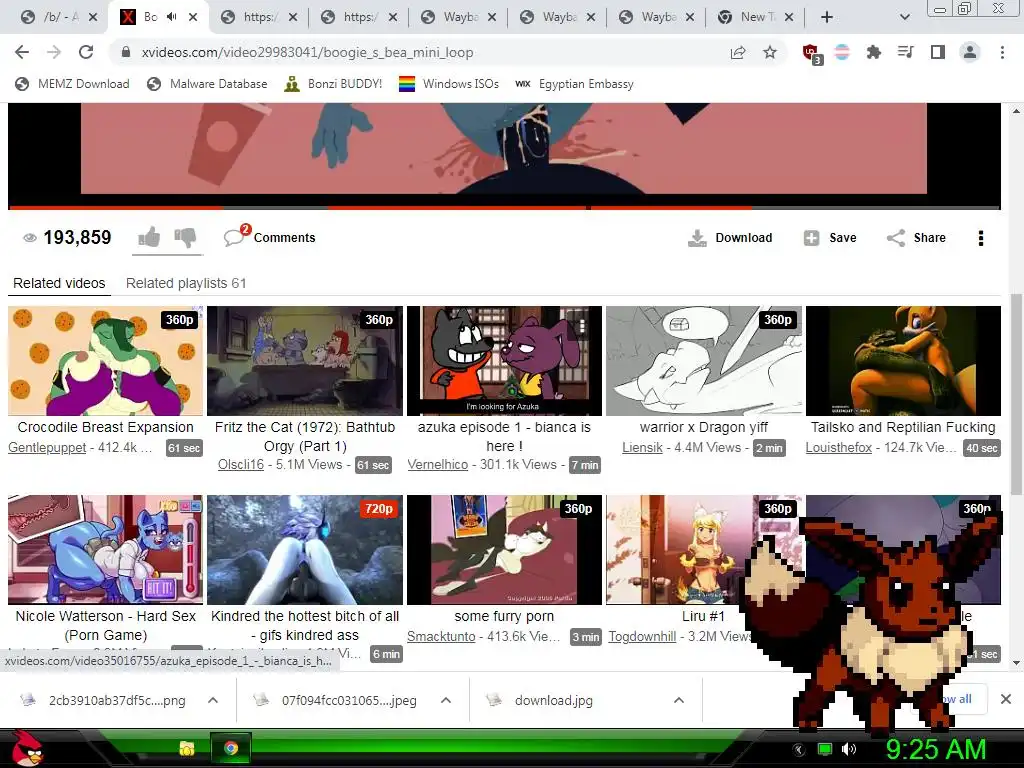Go back to the previous page
1024x768 pixels.
click(x=22, y=52)
